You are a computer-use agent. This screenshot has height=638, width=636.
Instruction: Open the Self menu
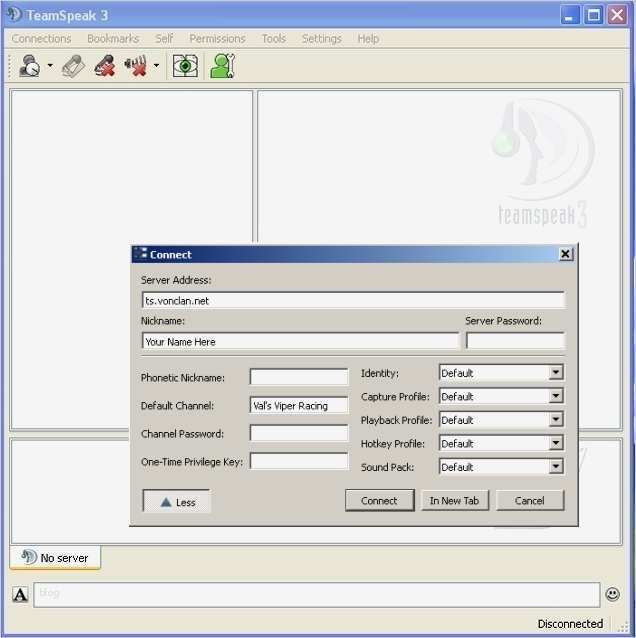(164, 39)
